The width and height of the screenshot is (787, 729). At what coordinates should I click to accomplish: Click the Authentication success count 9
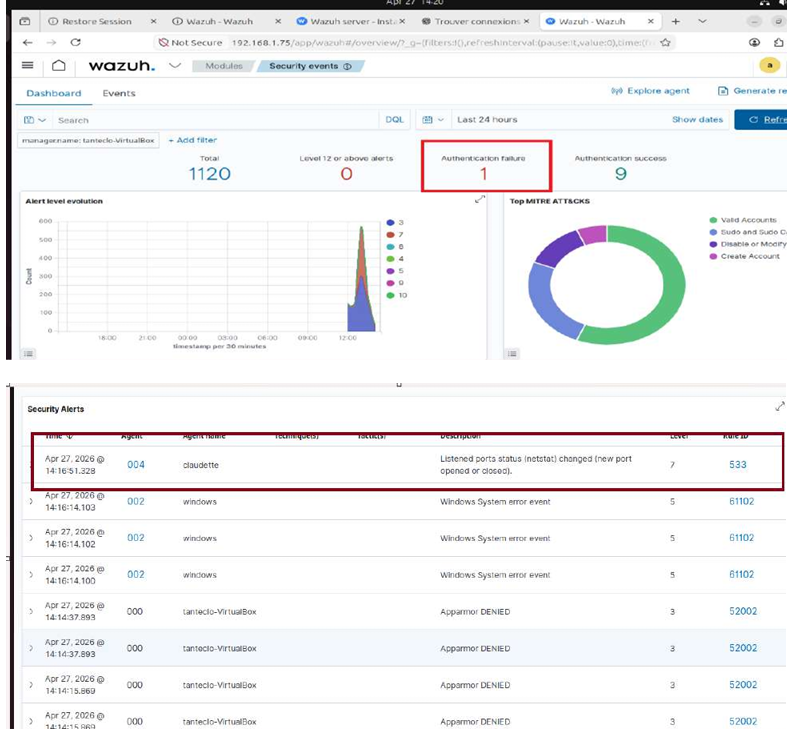point(621,174)
